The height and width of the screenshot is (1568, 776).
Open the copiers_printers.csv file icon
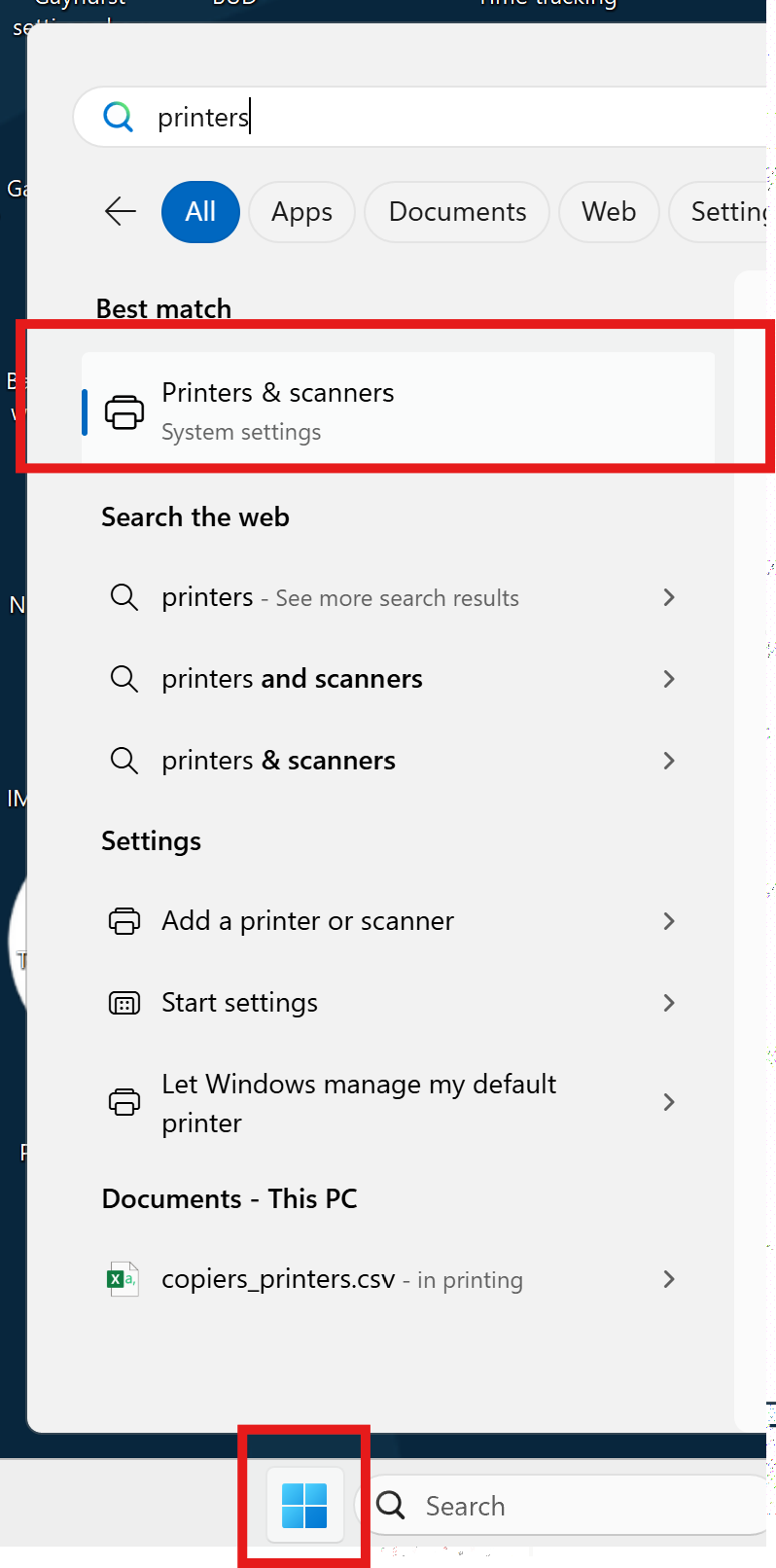point(123,1278)
